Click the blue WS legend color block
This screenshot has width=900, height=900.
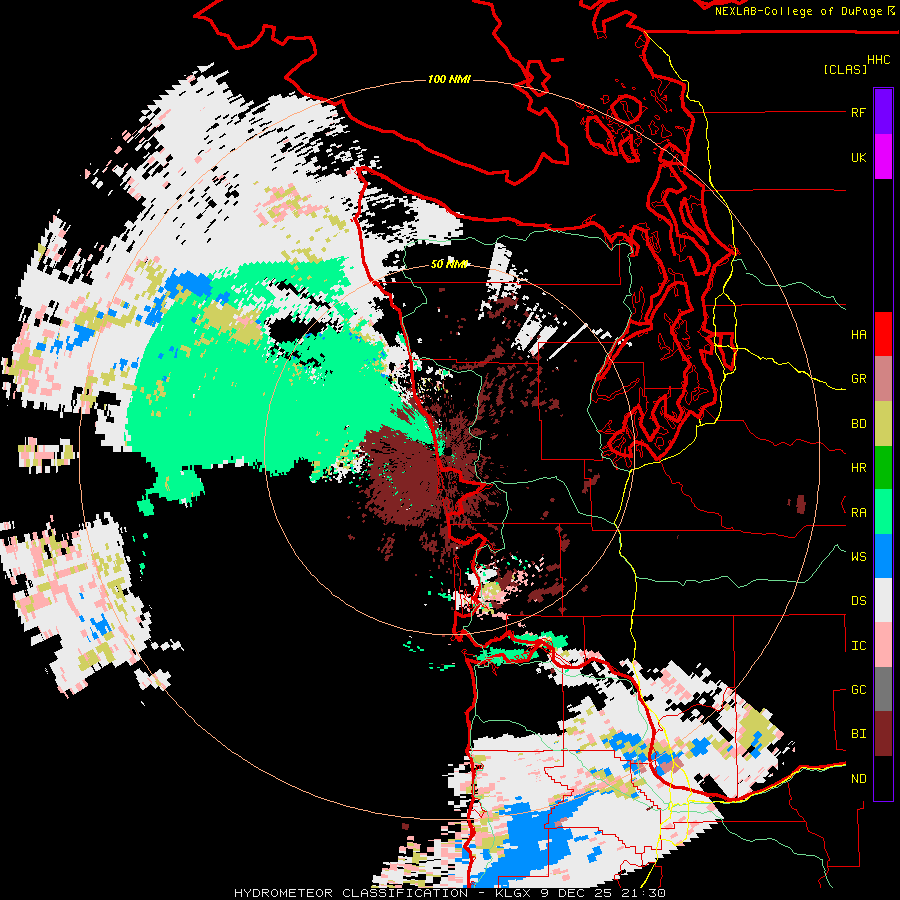(883, 556)
